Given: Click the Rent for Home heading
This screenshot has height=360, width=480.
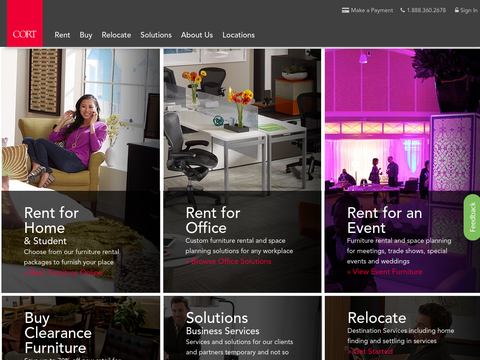Looking at the screenshot, I should (51, 220).
